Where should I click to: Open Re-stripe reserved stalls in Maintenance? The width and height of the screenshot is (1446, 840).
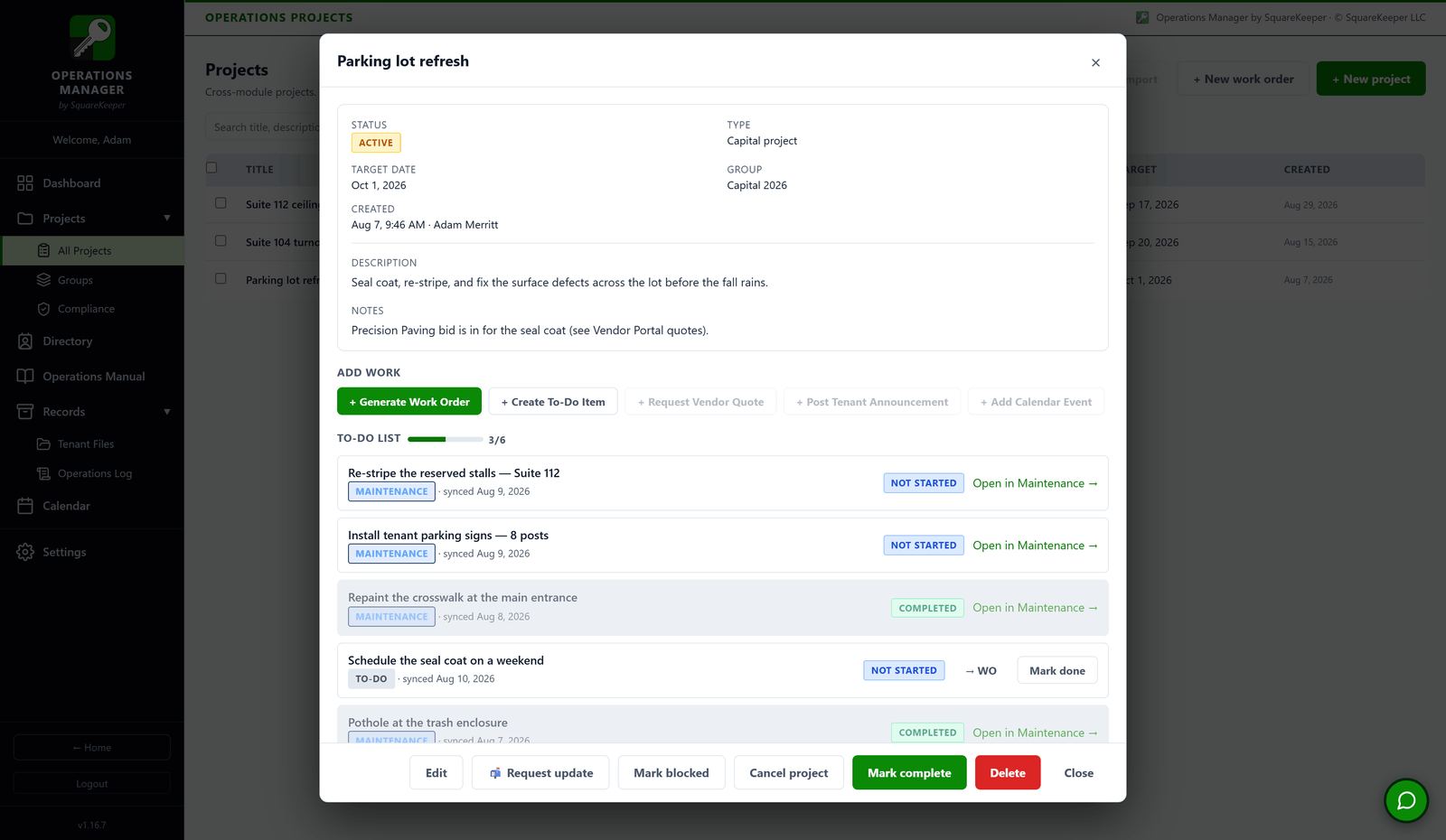[x=1035, y=483]
